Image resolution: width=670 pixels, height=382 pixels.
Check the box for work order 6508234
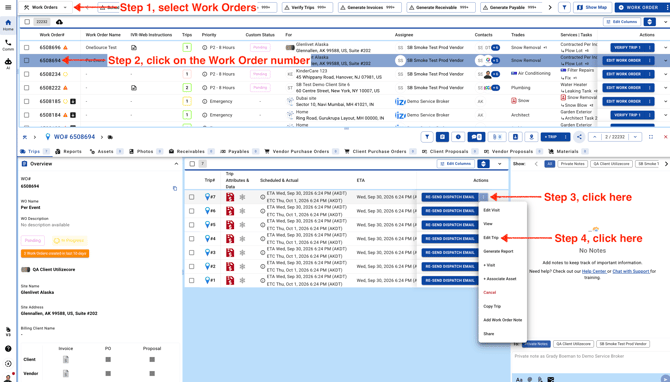[26, 74]
